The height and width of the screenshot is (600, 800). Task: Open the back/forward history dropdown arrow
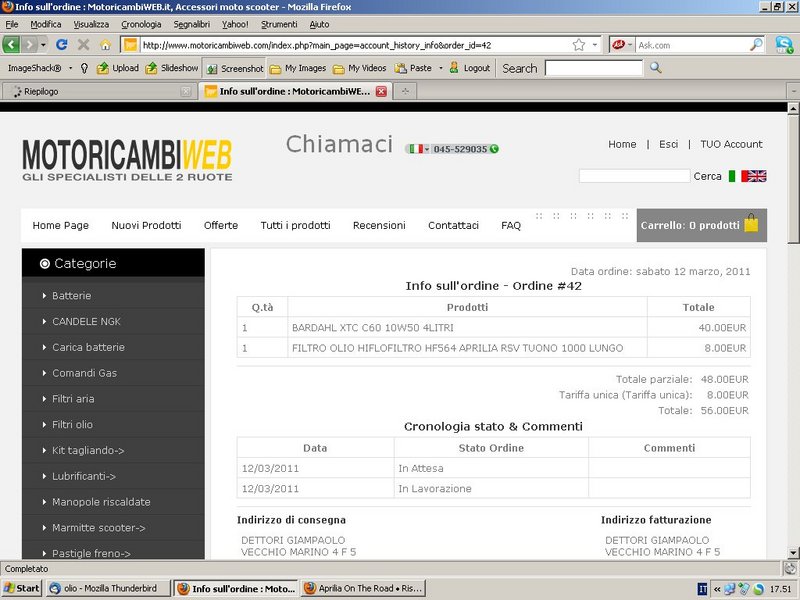(x=43, y=45)
